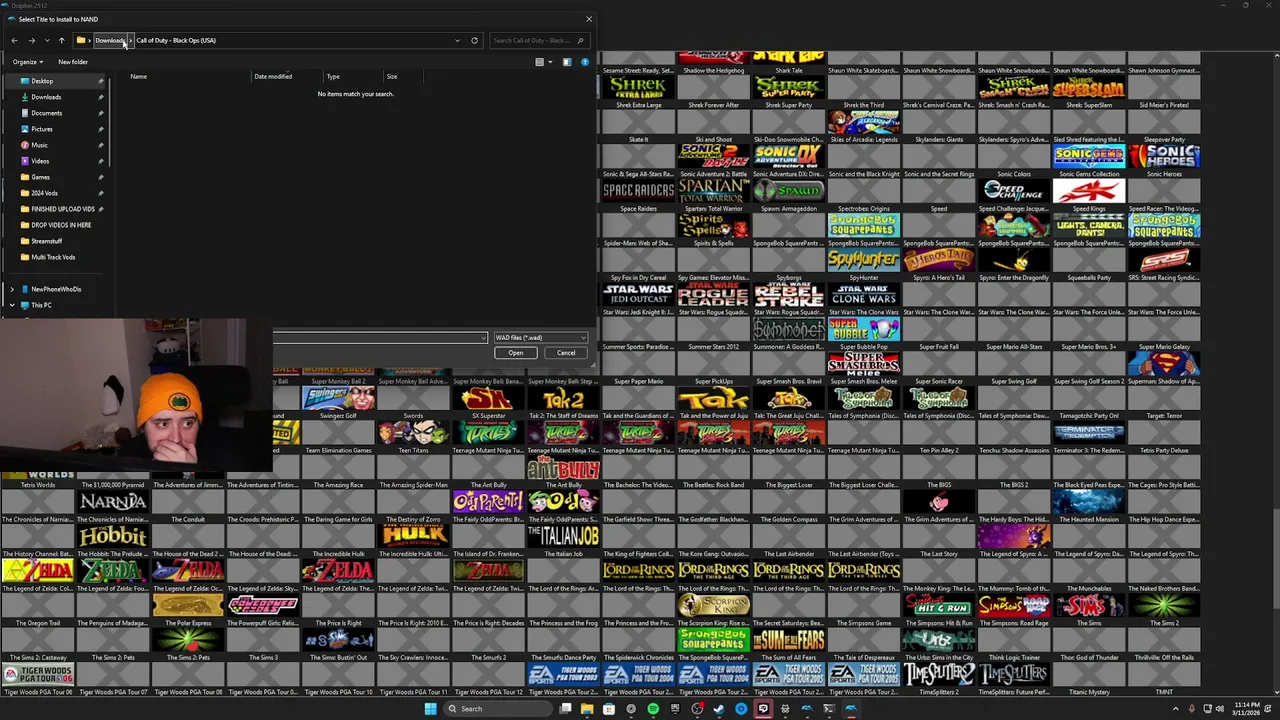Sort by Size column
This screenshot has height=720, width=1280.
pyautogui.click(x=392, y=77)
